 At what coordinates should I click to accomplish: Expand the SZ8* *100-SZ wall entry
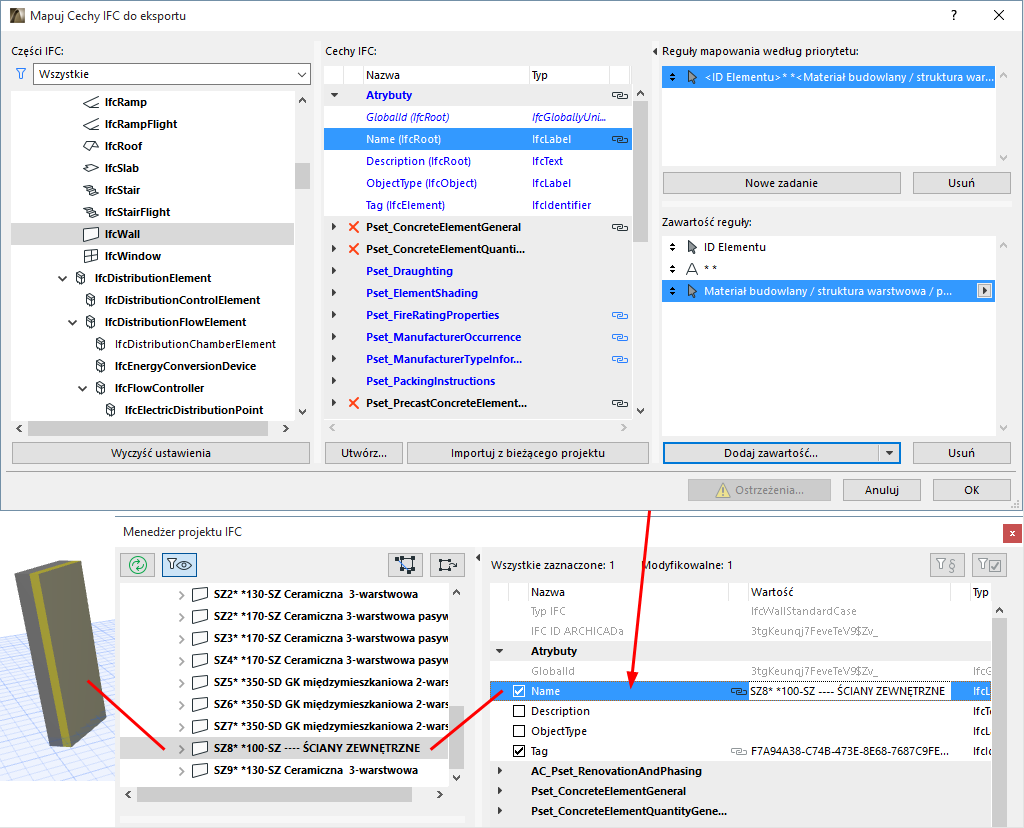click(181, 748)
